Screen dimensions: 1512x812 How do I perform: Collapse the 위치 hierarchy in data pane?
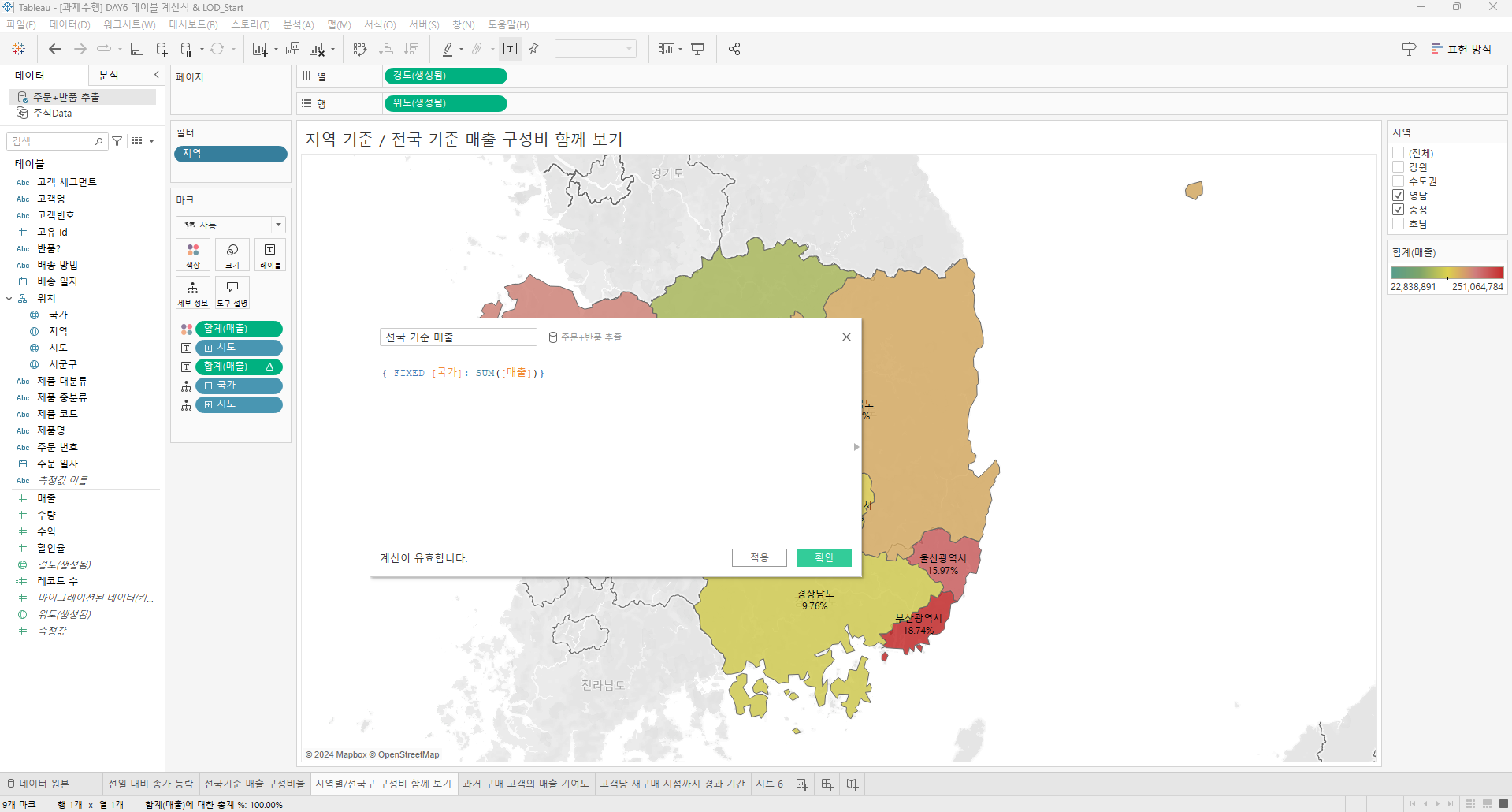[9, 299]
